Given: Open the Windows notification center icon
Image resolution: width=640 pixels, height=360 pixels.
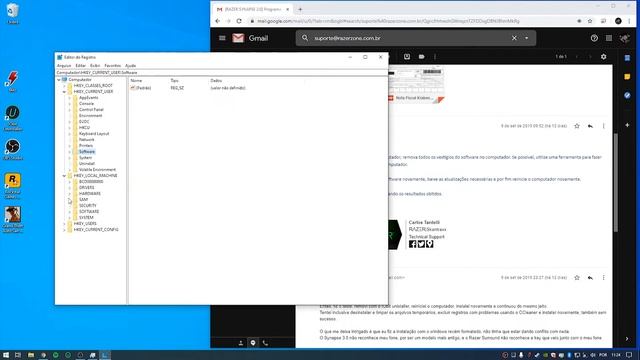Looking at the screenshot, I should [629, 355].
